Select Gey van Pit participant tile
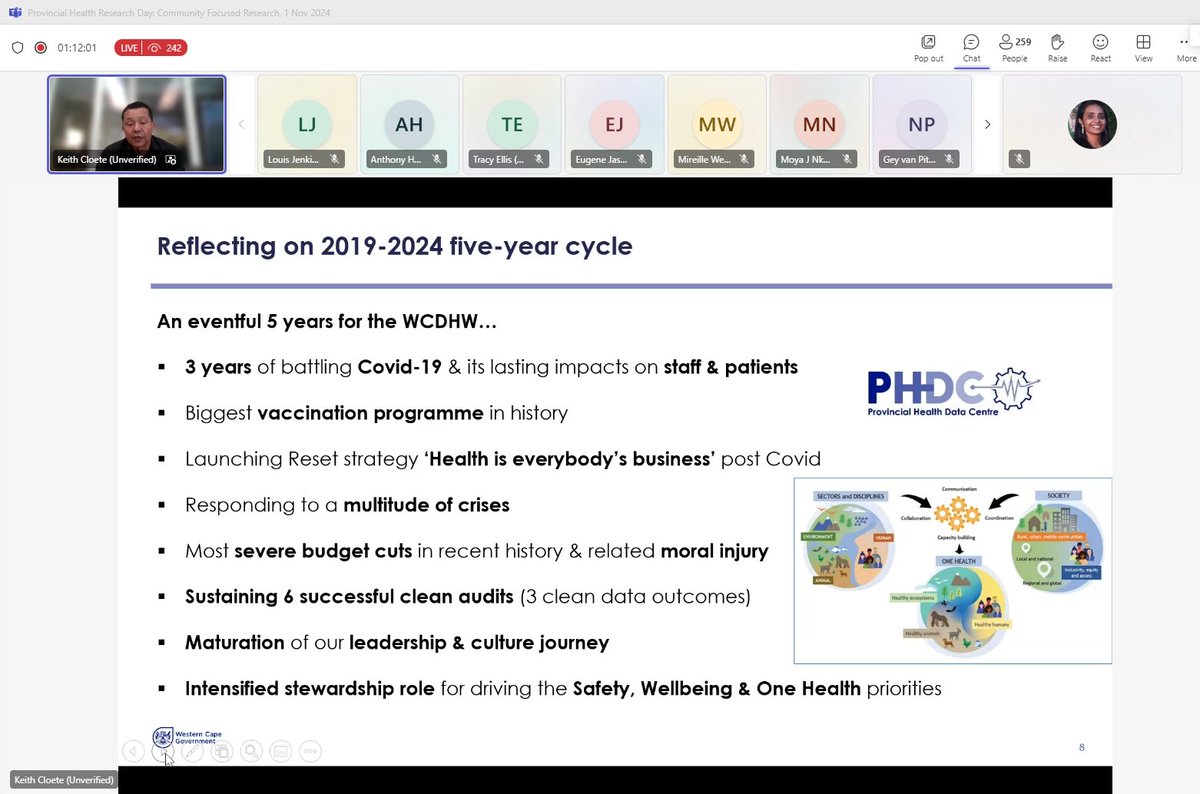 point(922,124)
